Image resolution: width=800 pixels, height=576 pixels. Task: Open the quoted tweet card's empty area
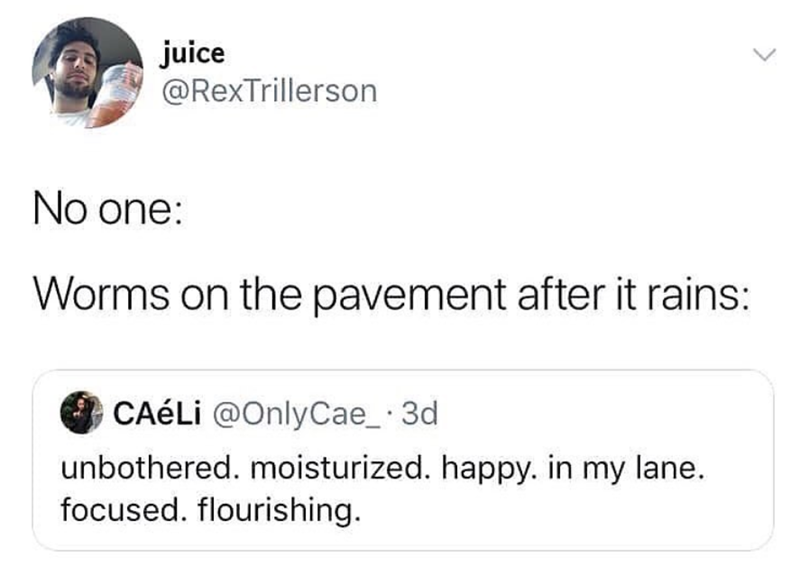tap(600, 520)
